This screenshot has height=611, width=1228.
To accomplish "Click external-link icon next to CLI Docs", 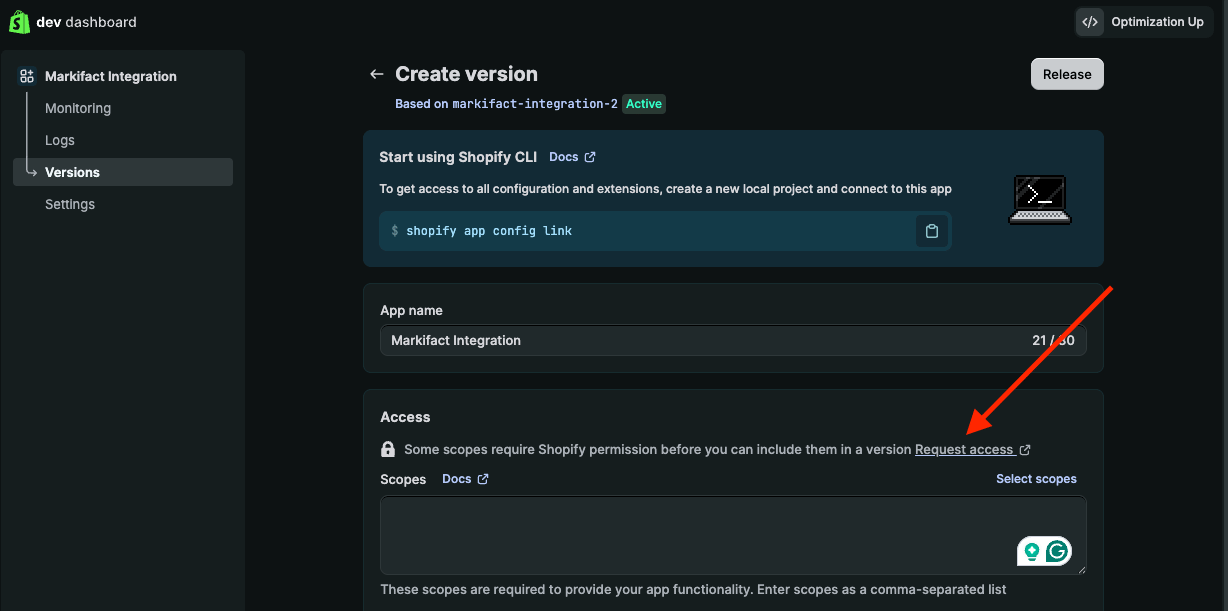I will [x=590, y=157].
